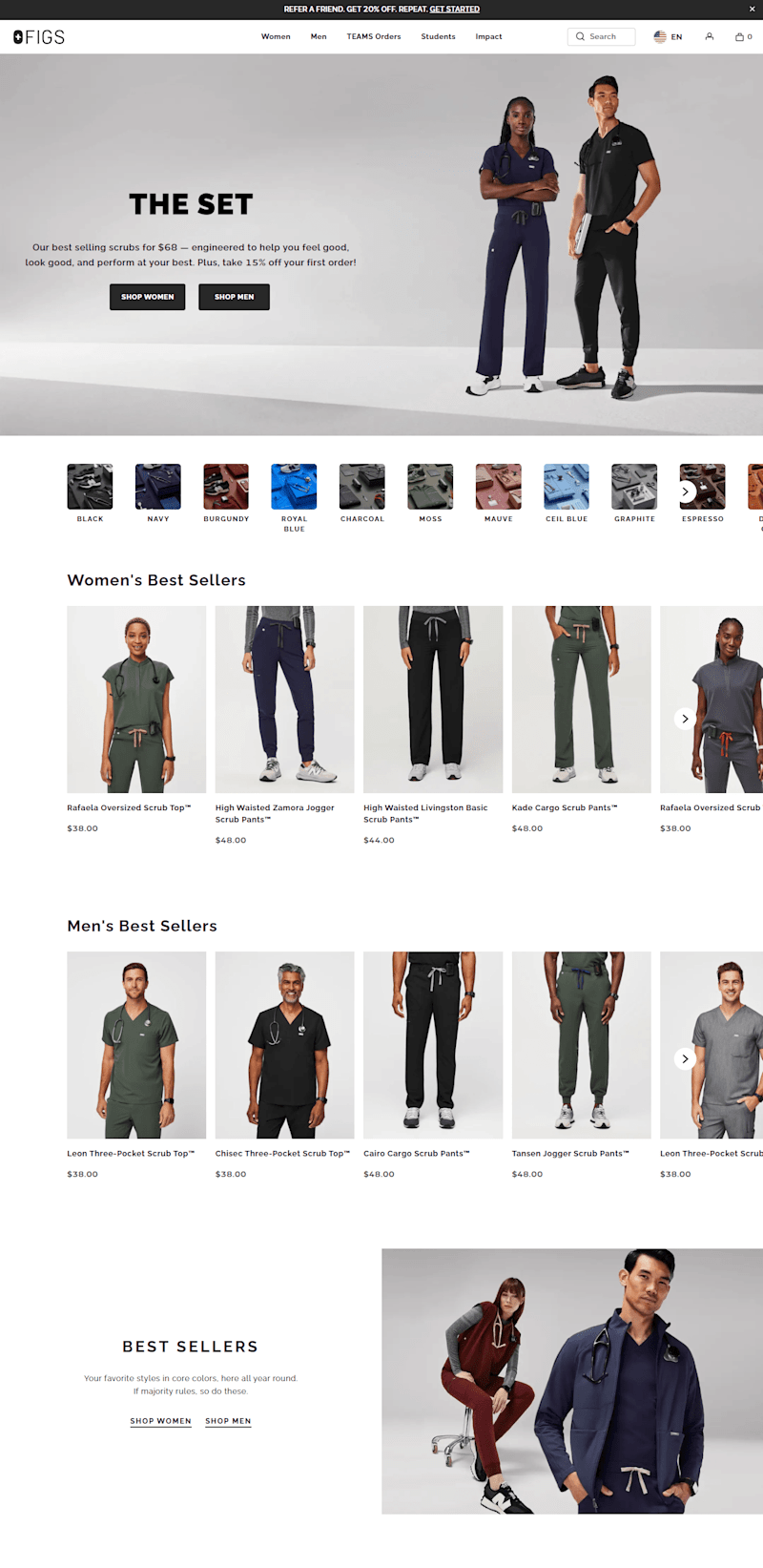Open green Leon Three-Pocket Scrub Top image

(136, 1045)
